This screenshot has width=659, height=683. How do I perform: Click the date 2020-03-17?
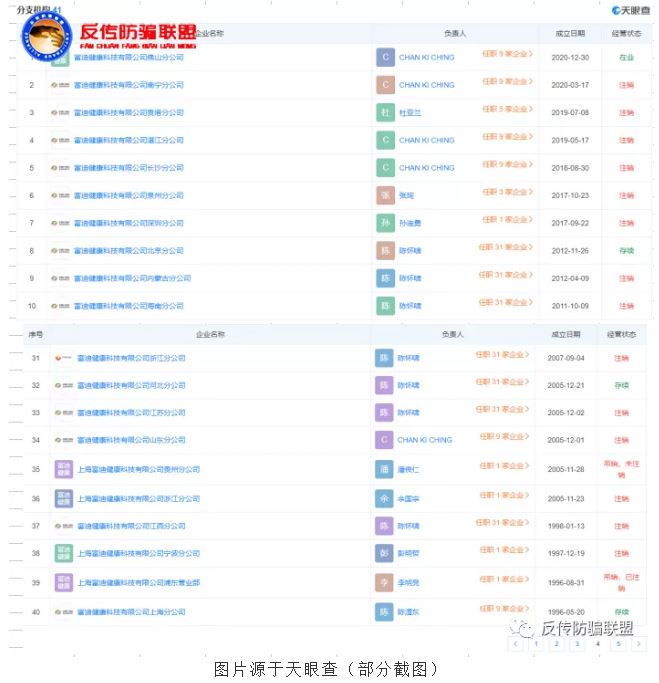pyautogui.click(x=570, y=85)
